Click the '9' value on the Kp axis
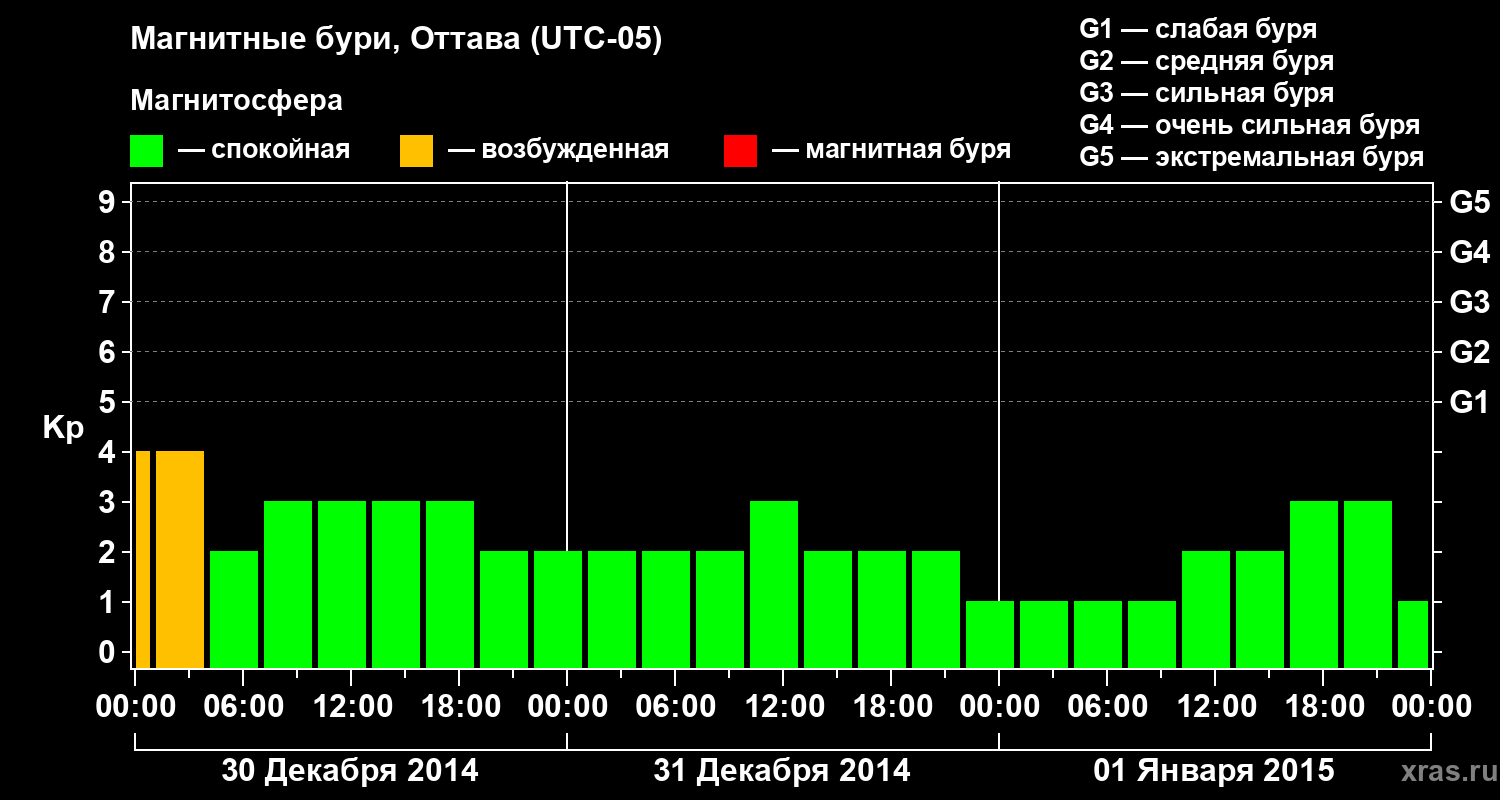The height and width of the screenshot is (800, 1500). (109, 203)
